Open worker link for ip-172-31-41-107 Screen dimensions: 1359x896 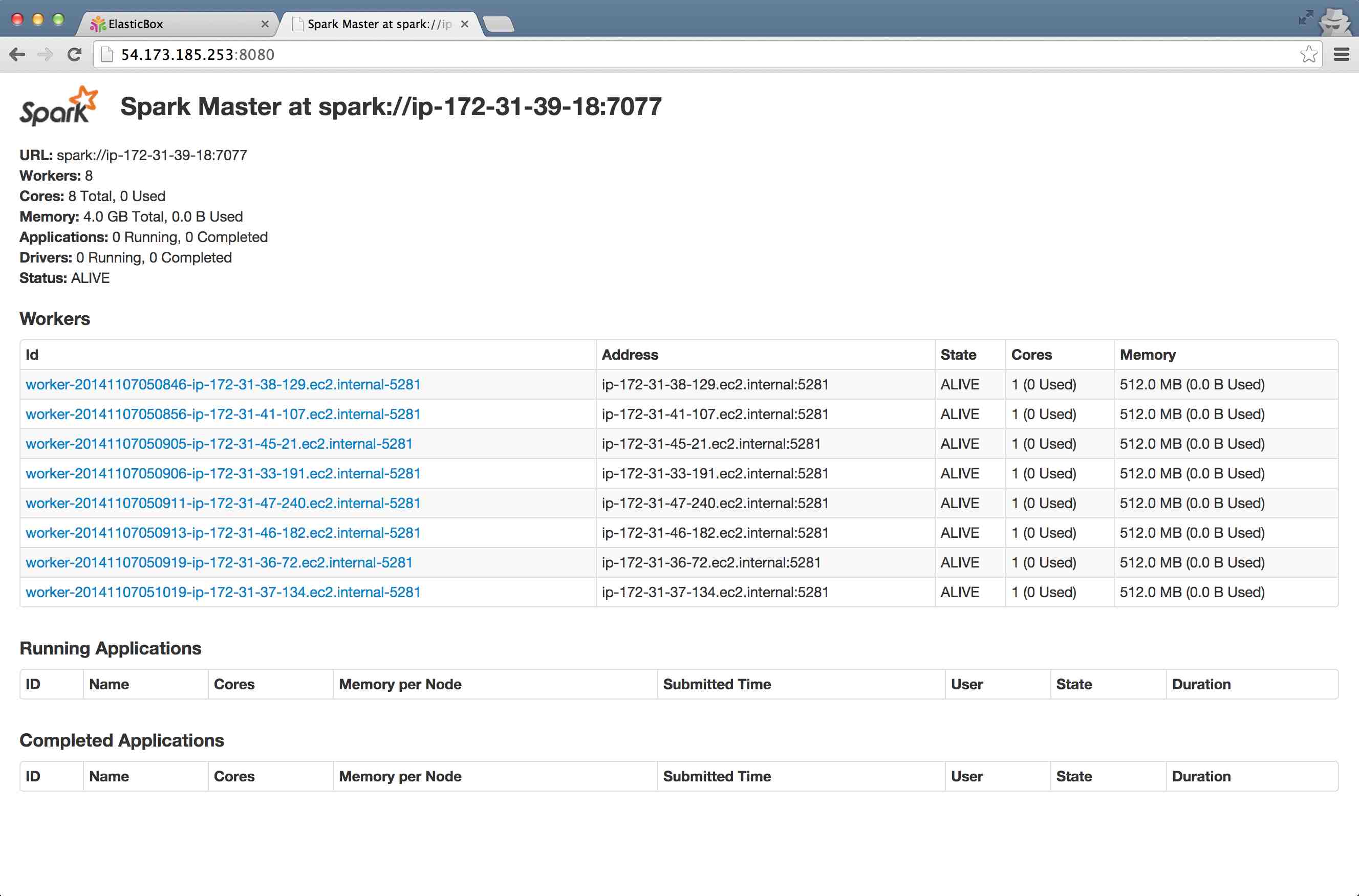coord(223,414)
